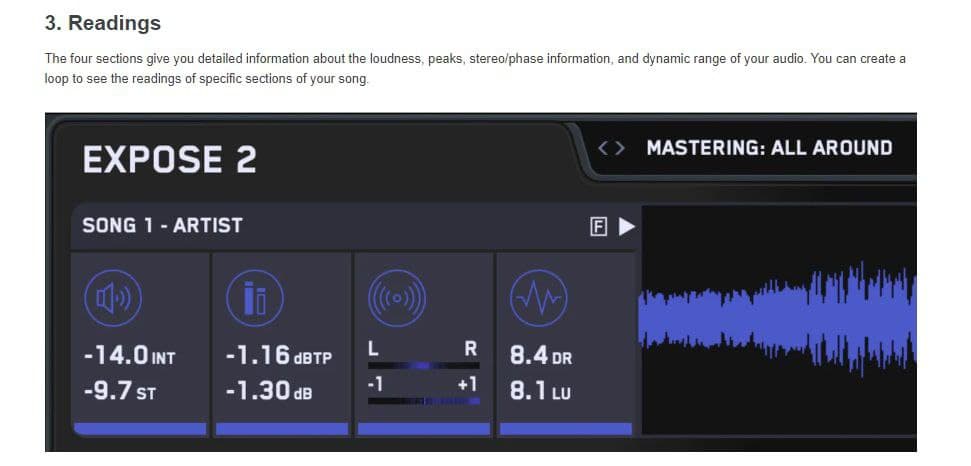Screen dimensions: 971x466
Task: Click the -14.0 INT loudness reading
Action: click(129, 356)
